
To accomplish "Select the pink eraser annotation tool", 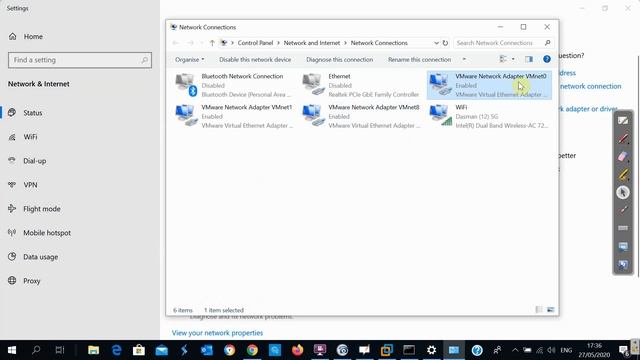I will 623,156.
